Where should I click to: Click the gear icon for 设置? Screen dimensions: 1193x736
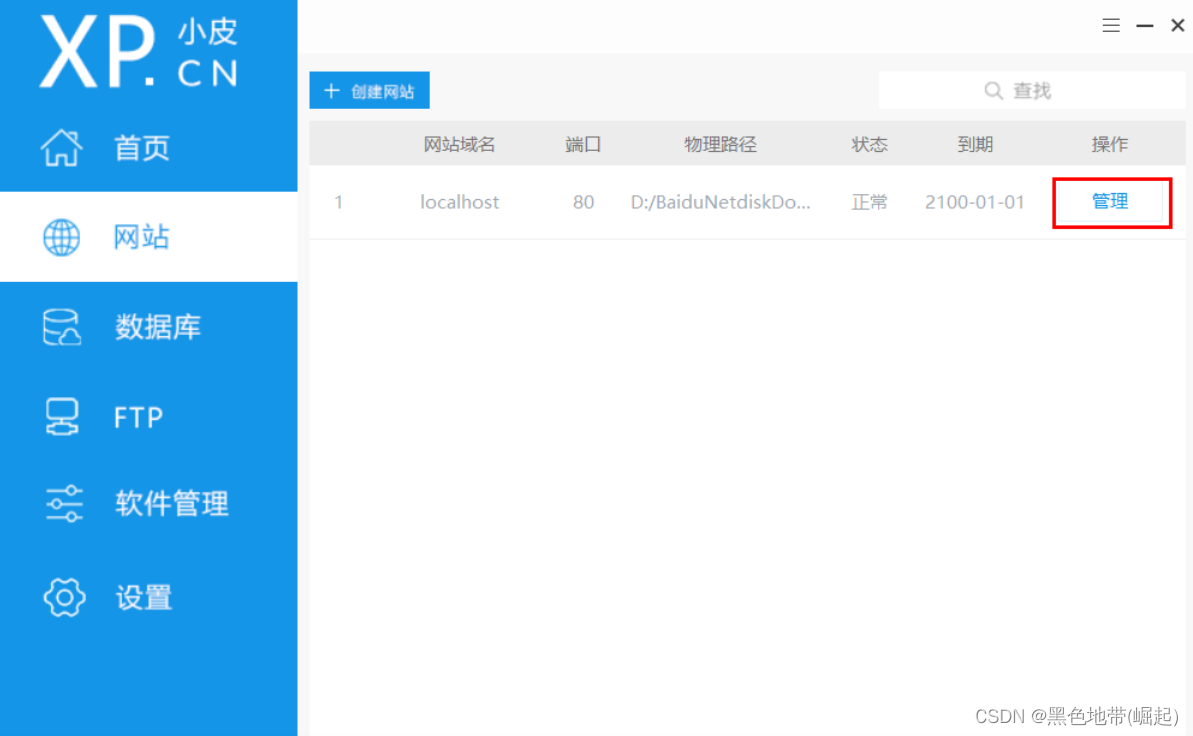click(64, 597)
